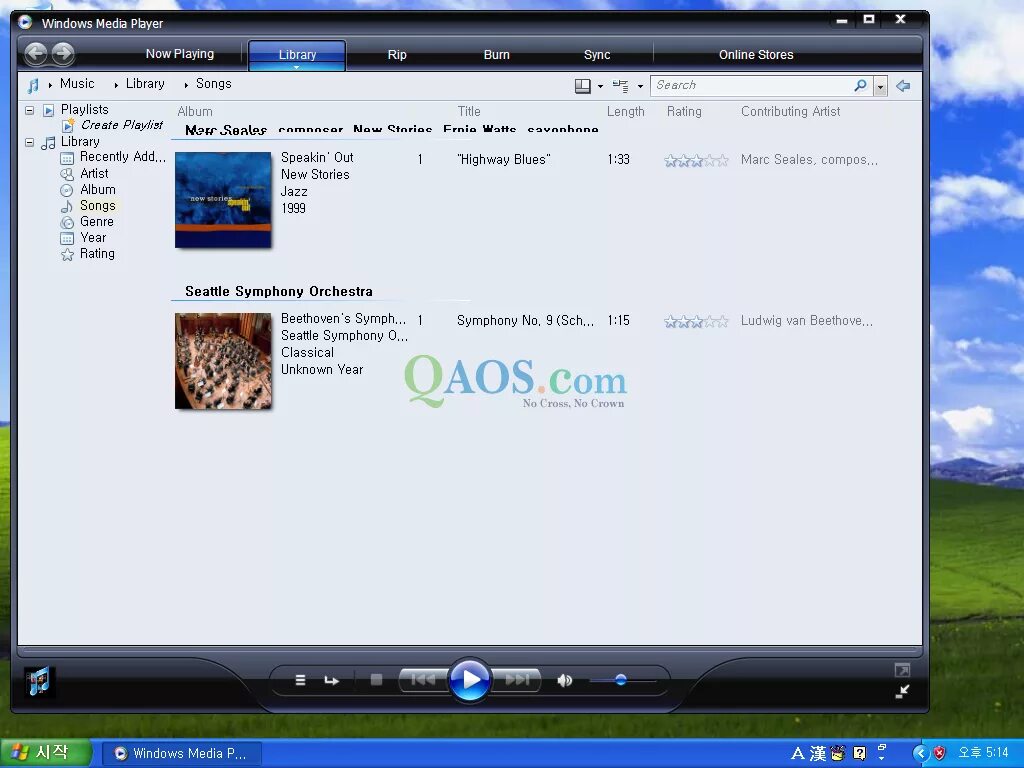This screenshot has height=768, width=1024.
Task: Click Seattle Symphony Orchestra group header
Action: (x=279, y=291)
